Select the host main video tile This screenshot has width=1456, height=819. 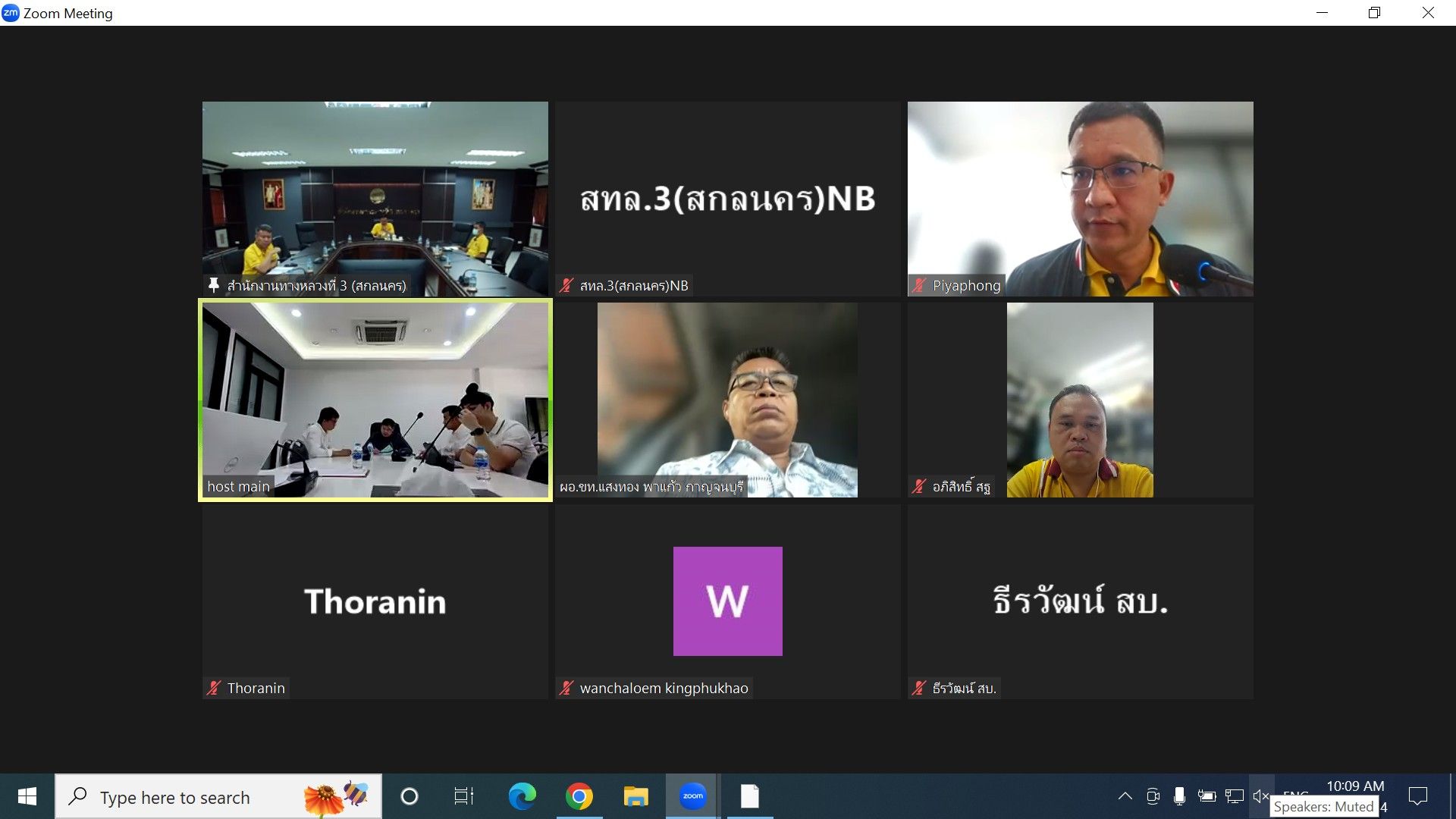375,400
